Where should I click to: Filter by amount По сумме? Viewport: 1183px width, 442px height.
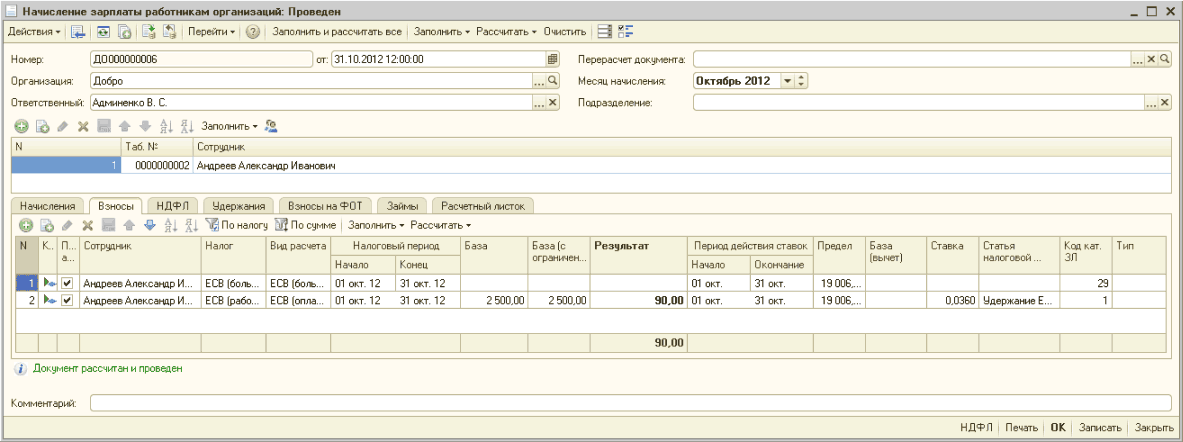pos(306,225)
